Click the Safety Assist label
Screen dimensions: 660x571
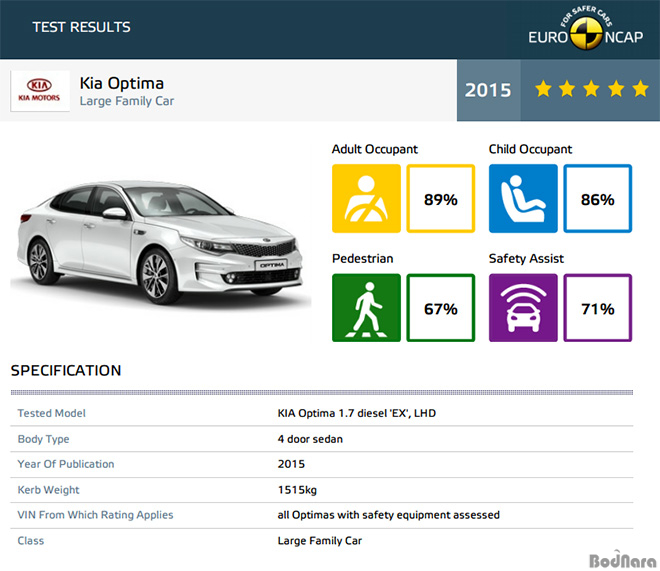tap(526, 258)
